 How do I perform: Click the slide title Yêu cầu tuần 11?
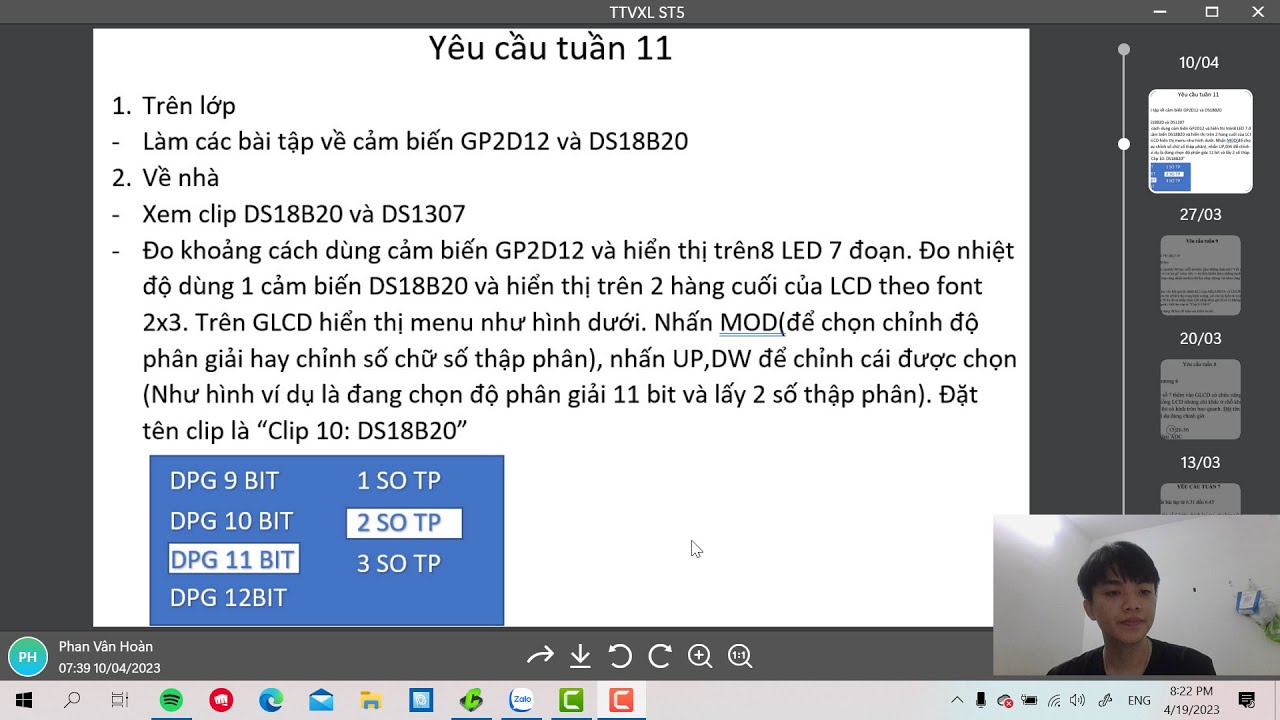pyautogui.click(x=550, y=48)
